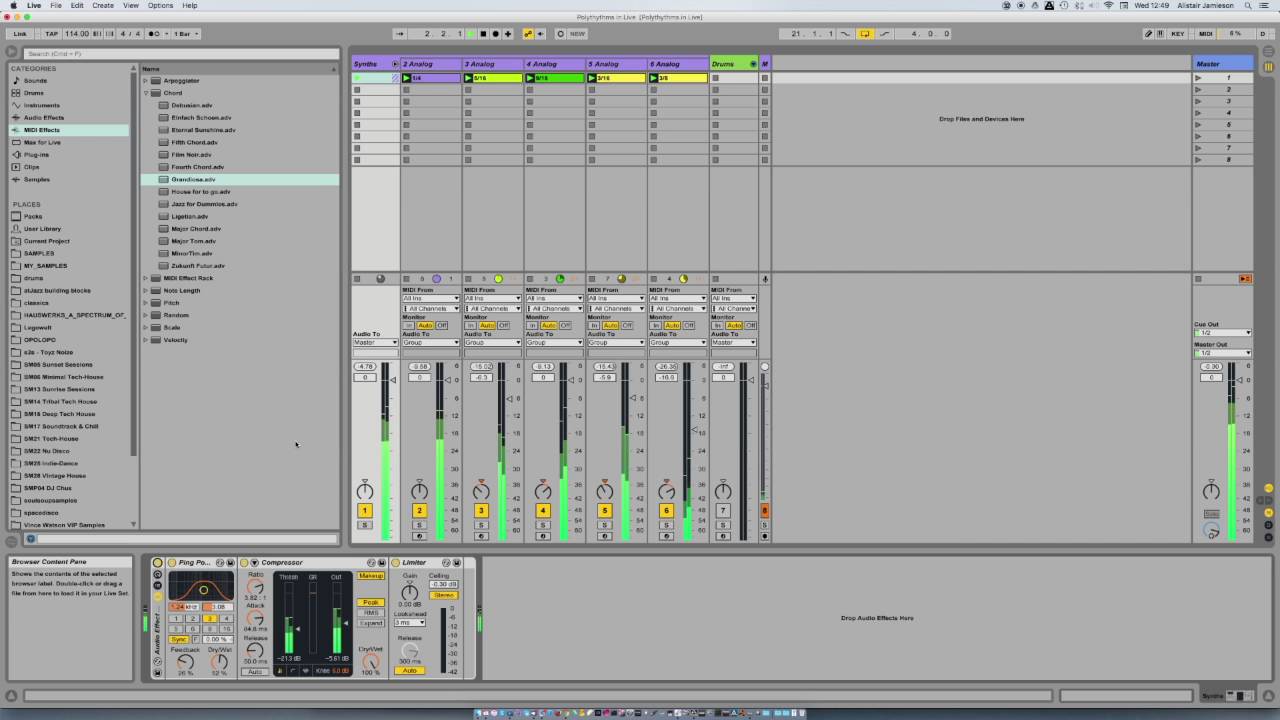Image resolution: width=1280 pixels, height=720 pixels.
Task: Click the Session Record circle button
Action: tap(560, 34)
